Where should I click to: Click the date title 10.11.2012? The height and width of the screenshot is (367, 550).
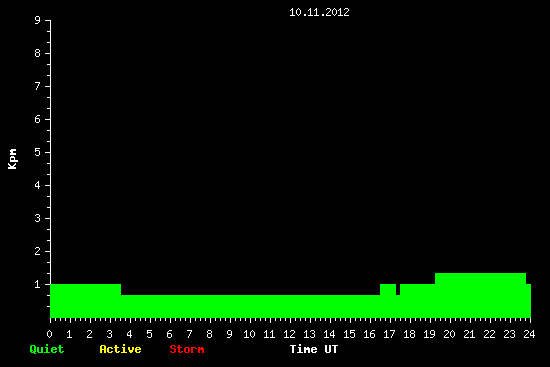pos(319,12)
